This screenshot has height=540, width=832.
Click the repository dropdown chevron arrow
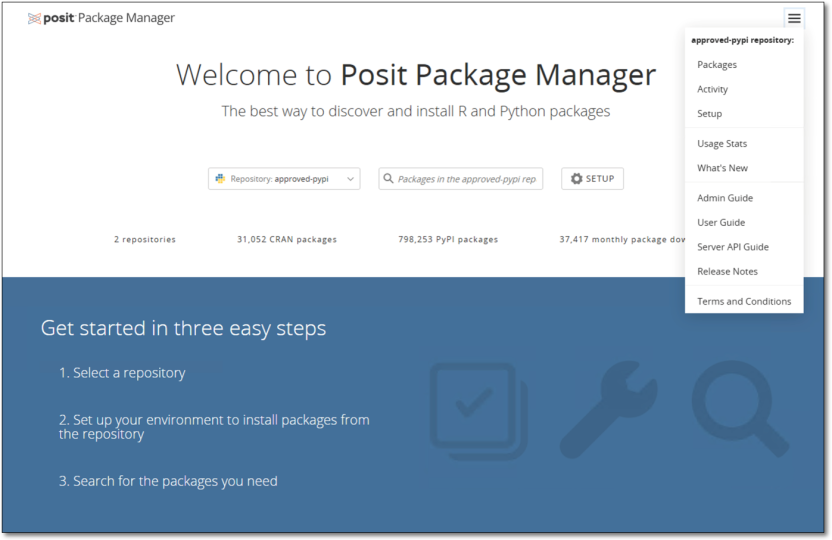350,179
